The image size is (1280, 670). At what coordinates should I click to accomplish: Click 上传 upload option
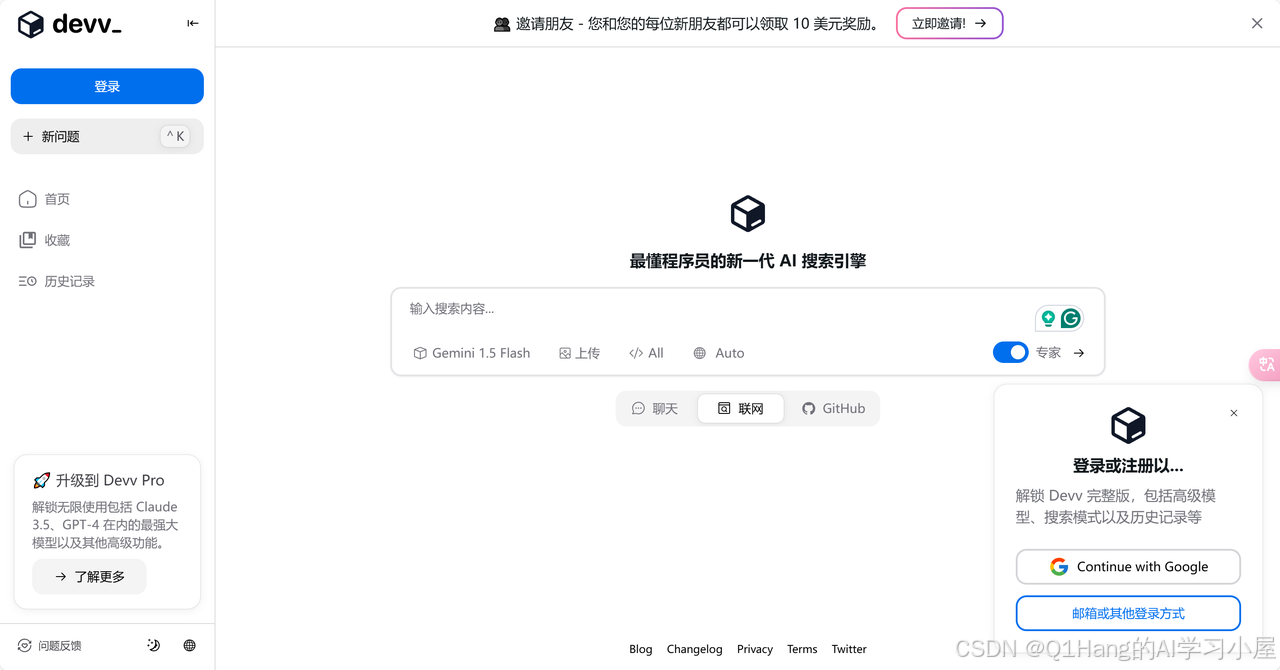point(579,353)
